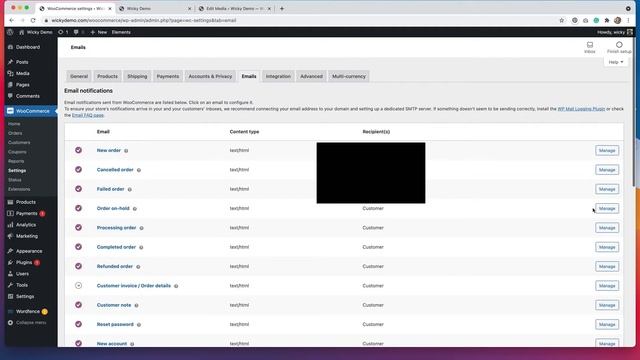Open Tools in sidebar
This screenshot has width=640, height=360.
click(x=22, y=285)
